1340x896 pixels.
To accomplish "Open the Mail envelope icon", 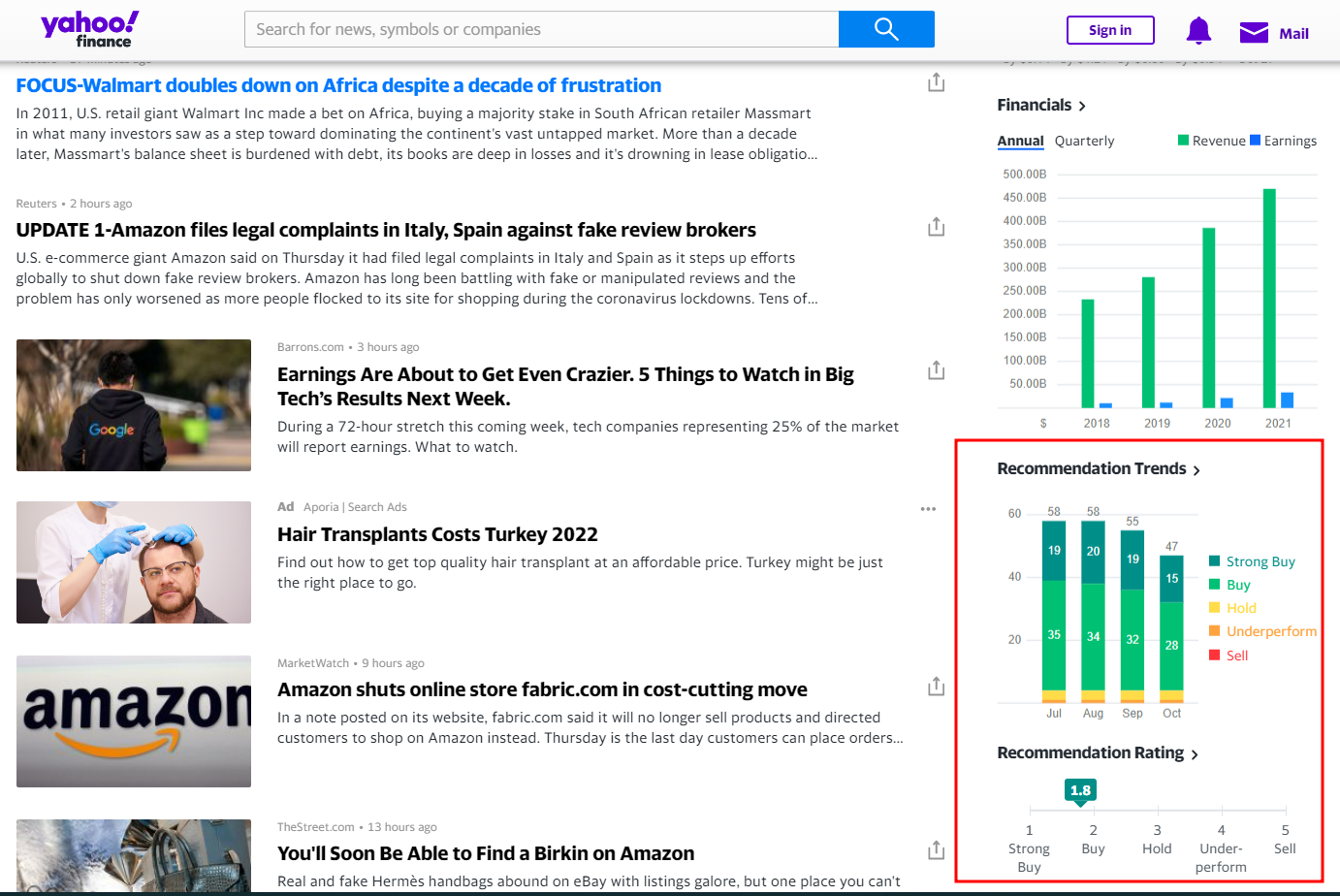I will [x=1254, y=33].
